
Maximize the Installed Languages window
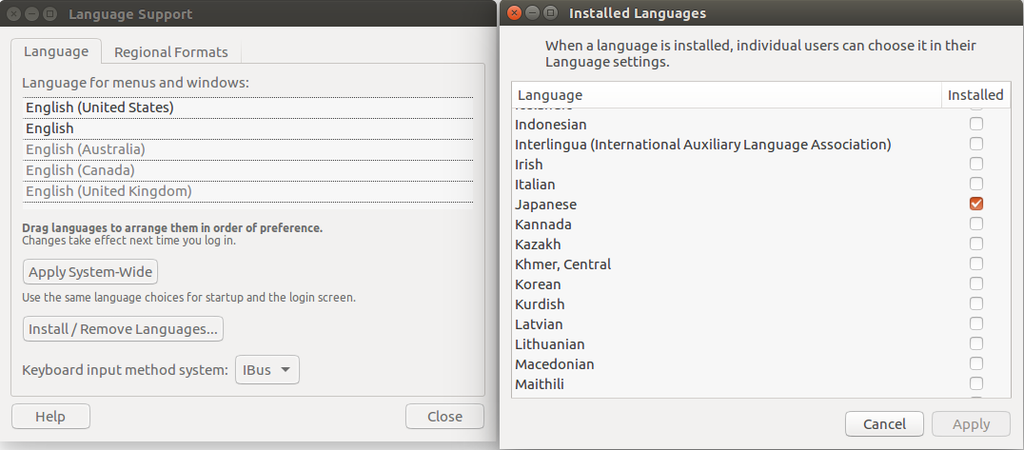pyautogui.click(x=551, y=13)
